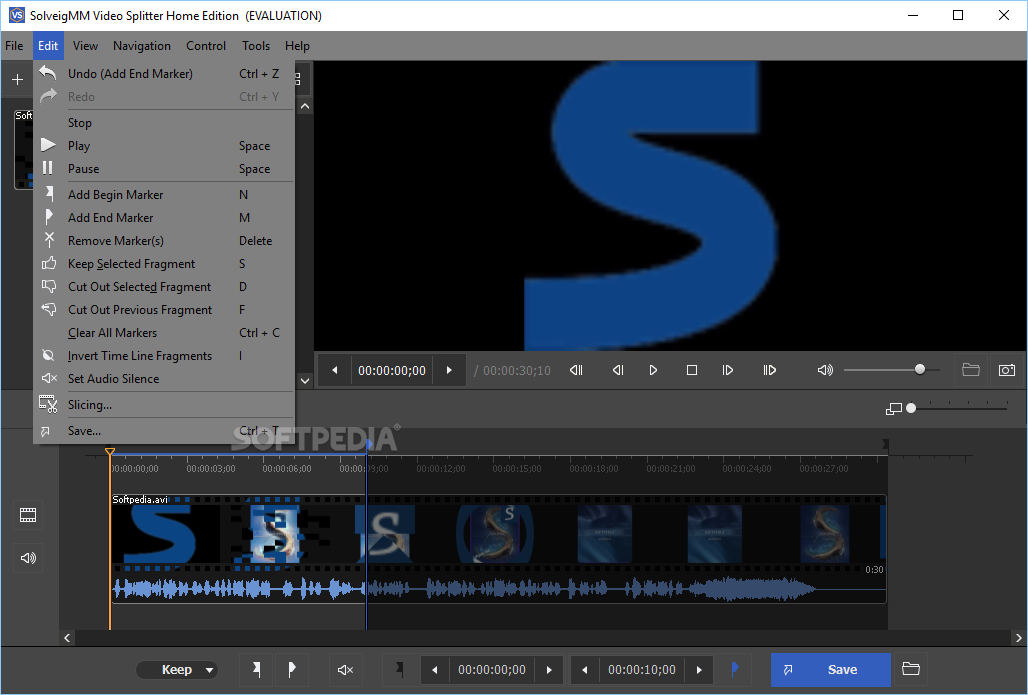Open the Navigation menu

142,46
